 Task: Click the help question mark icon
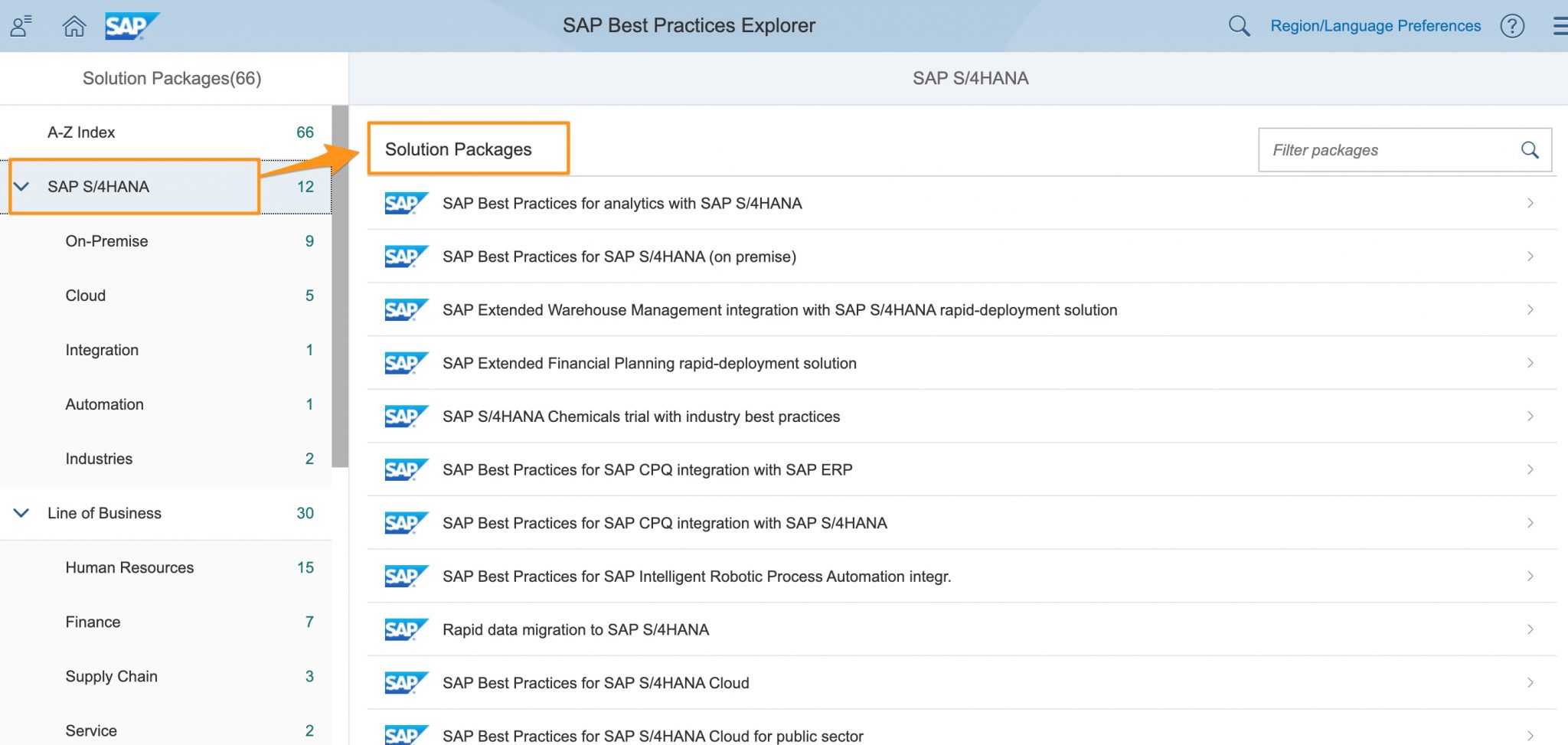(1512, 25)
